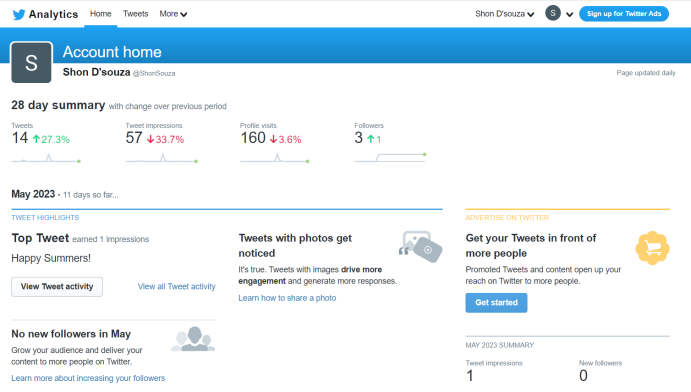691x392 pixels.
Task: Click the Followers sparkline chart
Action: pyautogui.click(x=390, y=157)
